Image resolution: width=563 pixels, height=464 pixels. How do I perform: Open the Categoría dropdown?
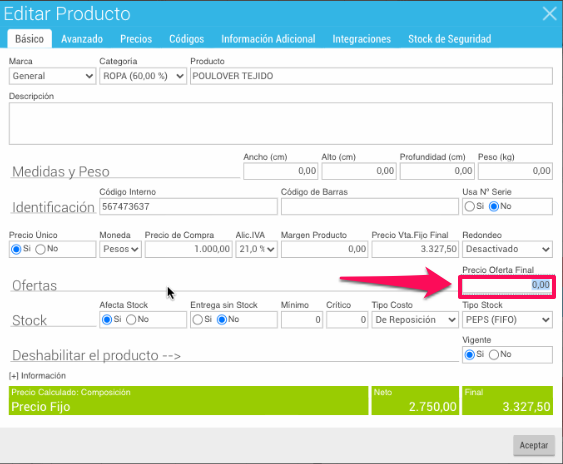(x=143, y=76)
